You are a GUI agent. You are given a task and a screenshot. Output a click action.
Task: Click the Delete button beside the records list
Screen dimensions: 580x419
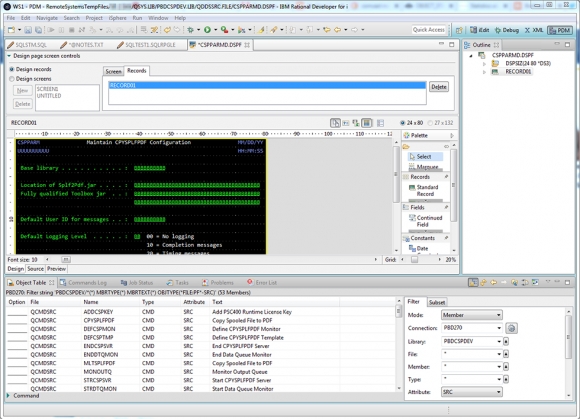point(439,87)
